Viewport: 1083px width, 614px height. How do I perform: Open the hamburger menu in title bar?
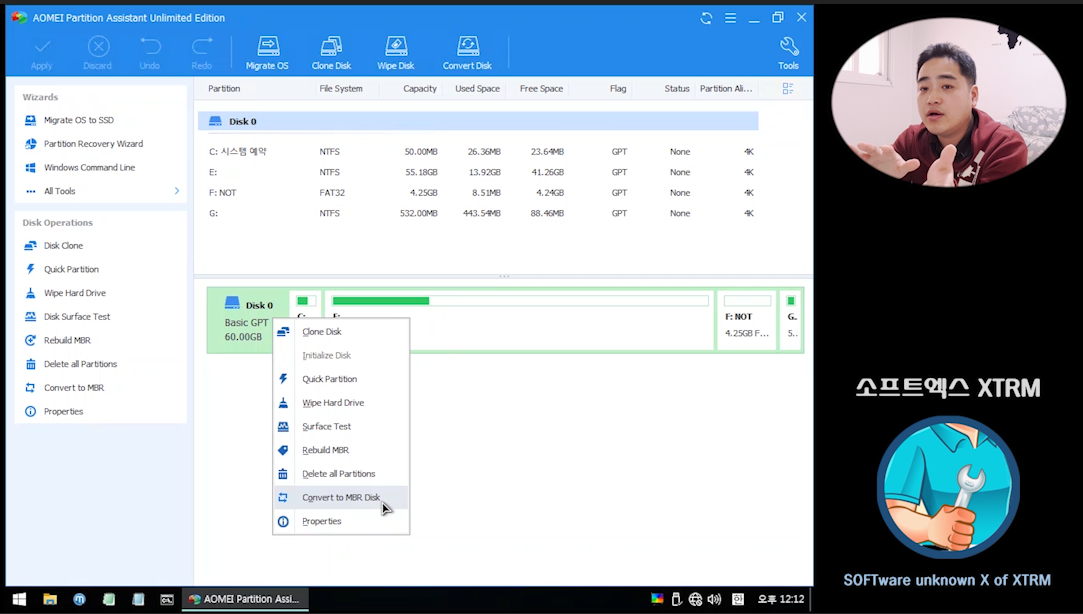pyautogui.click(x=730, y=18)
